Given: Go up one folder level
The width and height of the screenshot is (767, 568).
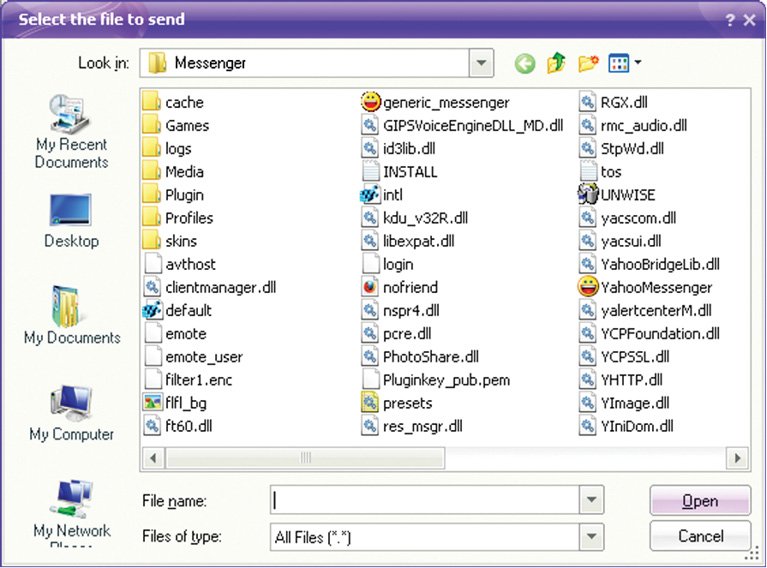Looking at the screenshot, I should pyautogui.click(x=556, y=63).
